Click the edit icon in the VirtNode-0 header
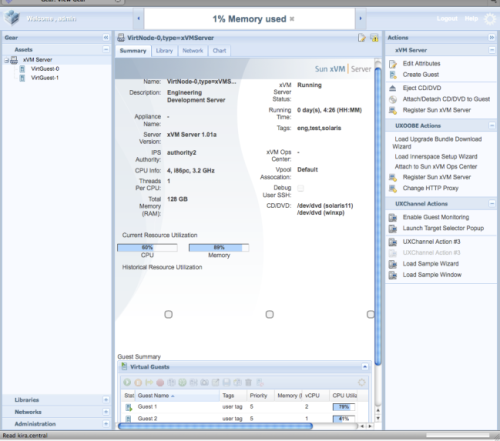Viewport: 500px width, 441px height. tap(362, 38)
